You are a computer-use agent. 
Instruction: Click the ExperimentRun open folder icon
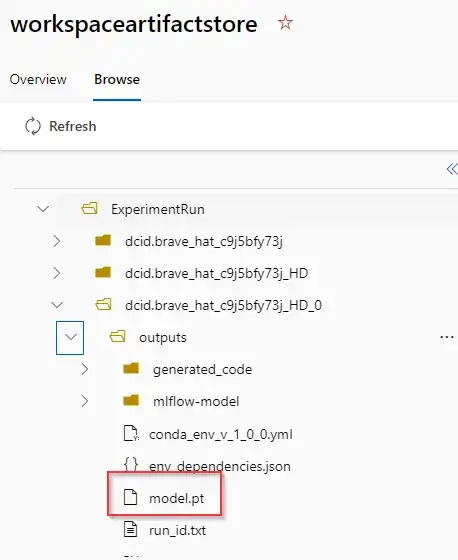[x=89, y=208]
